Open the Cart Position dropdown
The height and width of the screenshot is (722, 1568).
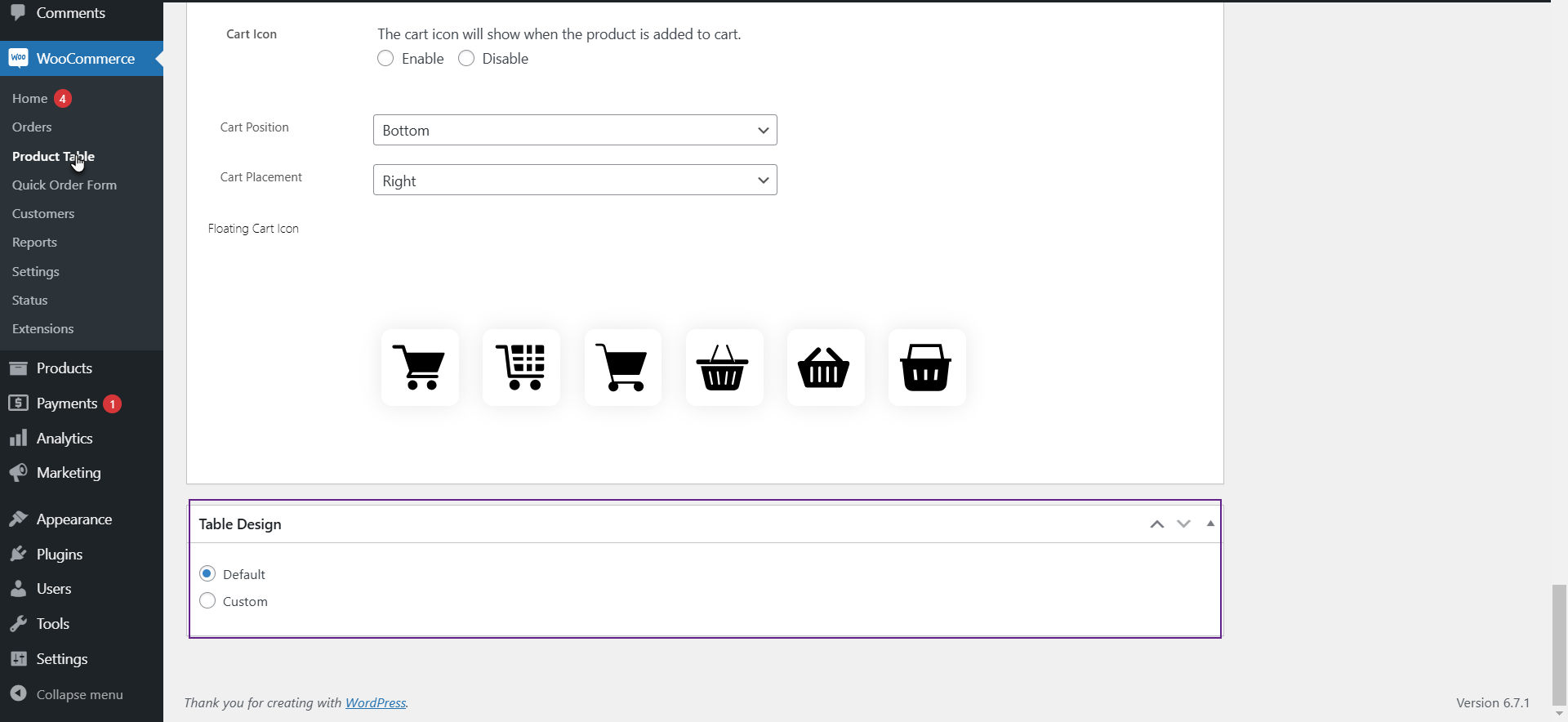pyautogui.click(x=575, y=130)
